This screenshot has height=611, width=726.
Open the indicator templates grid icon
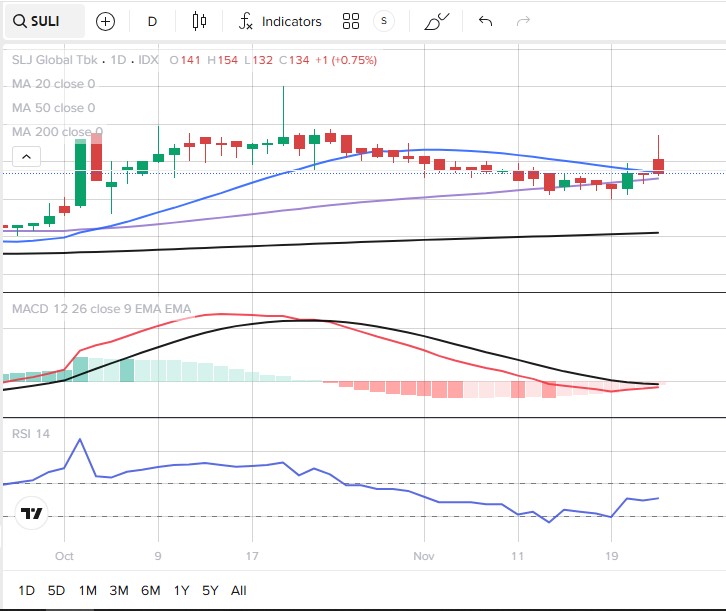coord(350,21)
